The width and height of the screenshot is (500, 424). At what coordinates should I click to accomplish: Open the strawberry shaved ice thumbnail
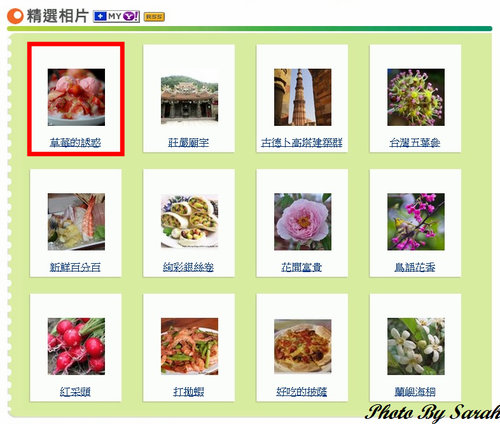click(76, 97)
